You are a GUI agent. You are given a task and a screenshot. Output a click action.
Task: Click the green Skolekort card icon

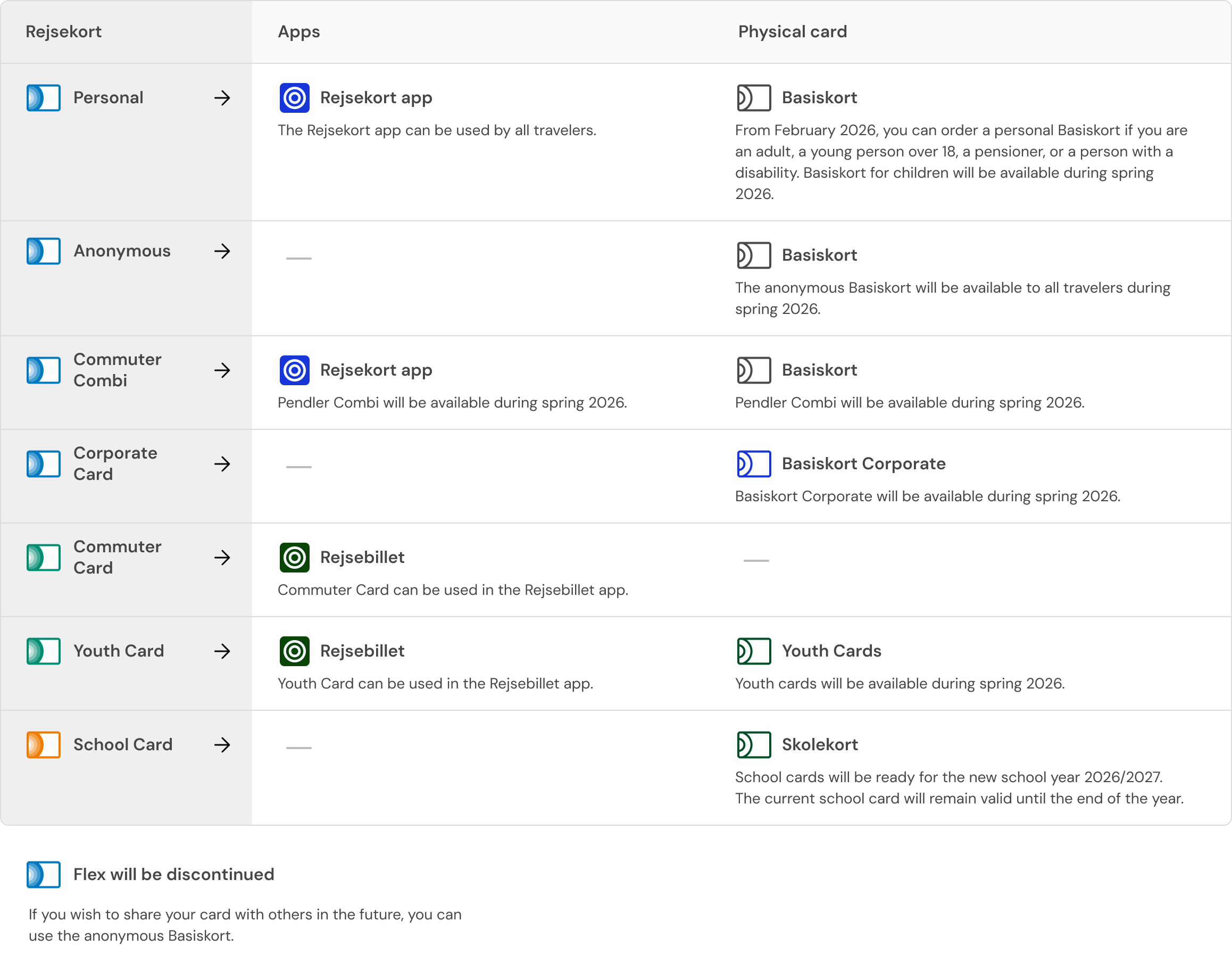tap(754, 745)
